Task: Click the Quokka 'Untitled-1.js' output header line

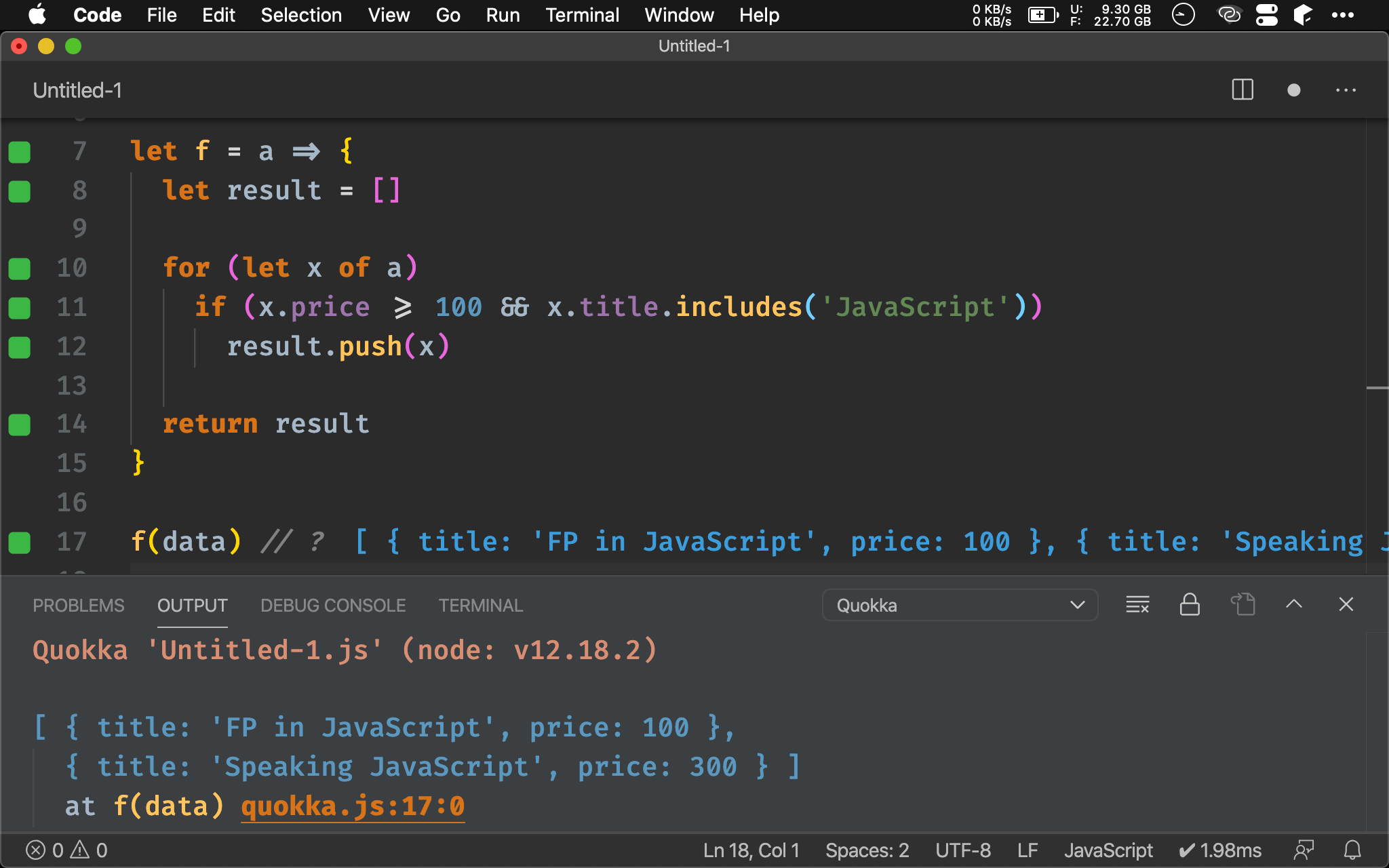Action: tap(345, 650)
